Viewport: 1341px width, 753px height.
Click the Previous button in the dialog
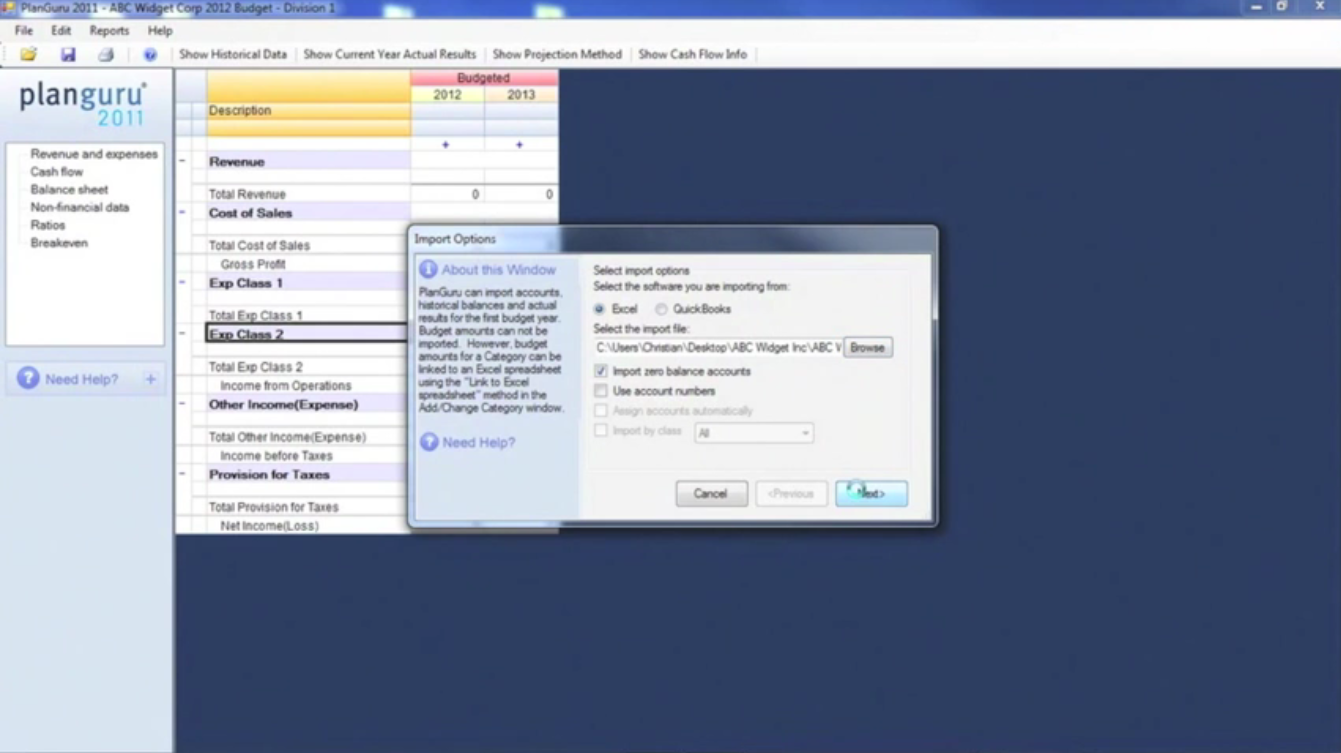coord(791,494)
